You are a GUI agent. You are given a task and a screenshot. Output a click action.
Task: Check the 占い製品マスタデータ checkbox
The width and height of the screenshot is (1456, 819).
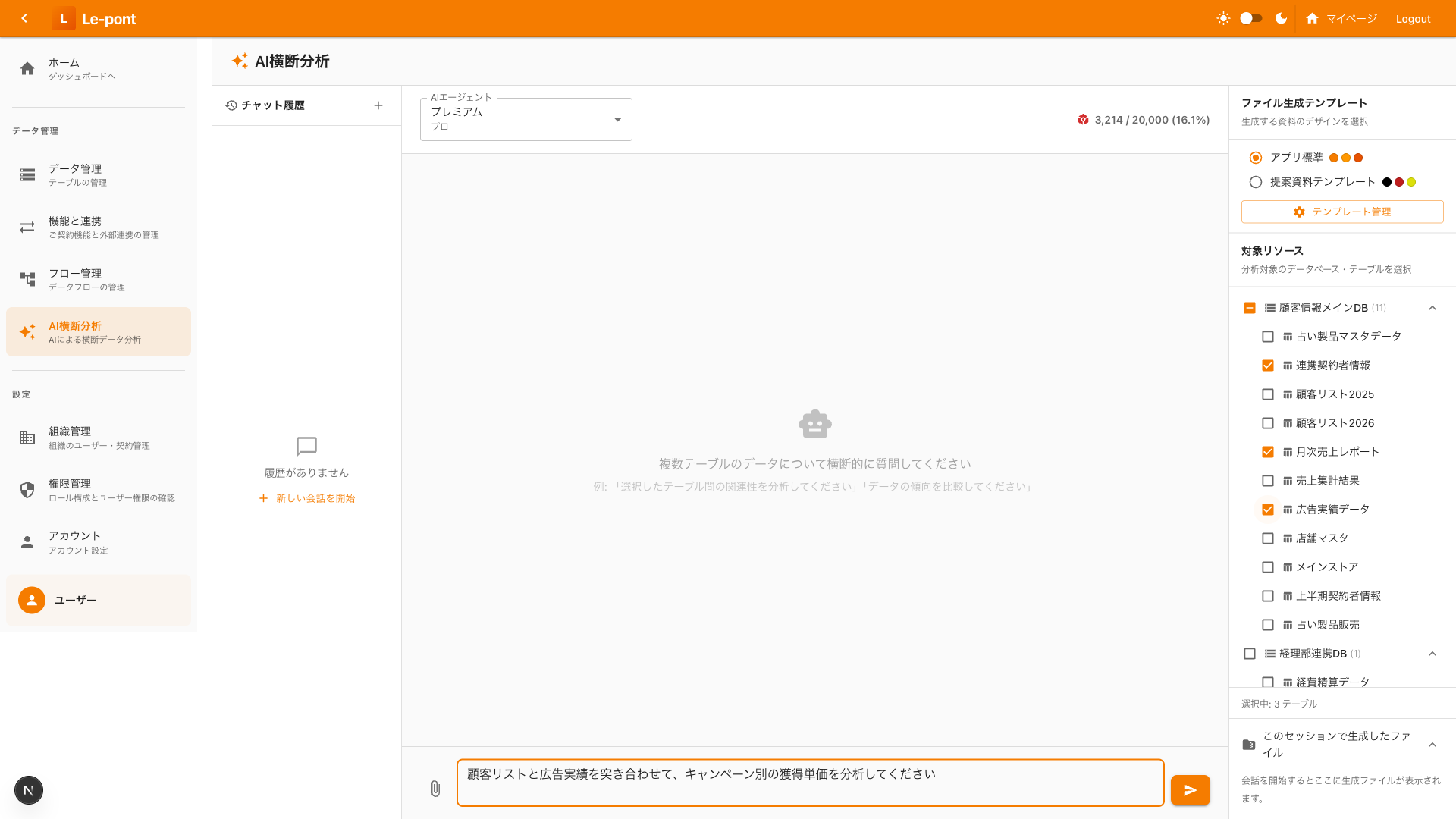tap(1268, 337)
